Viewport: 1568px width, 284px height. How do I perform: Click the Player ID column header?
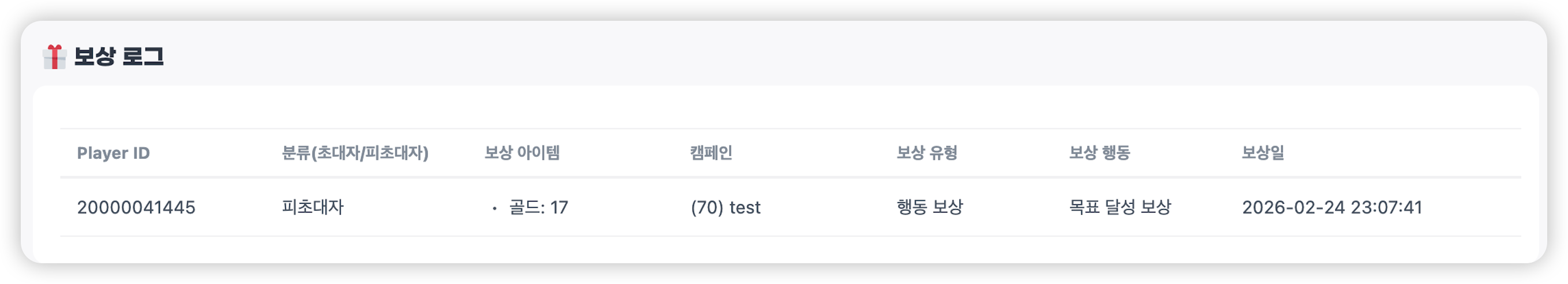[x=113, y=153]
